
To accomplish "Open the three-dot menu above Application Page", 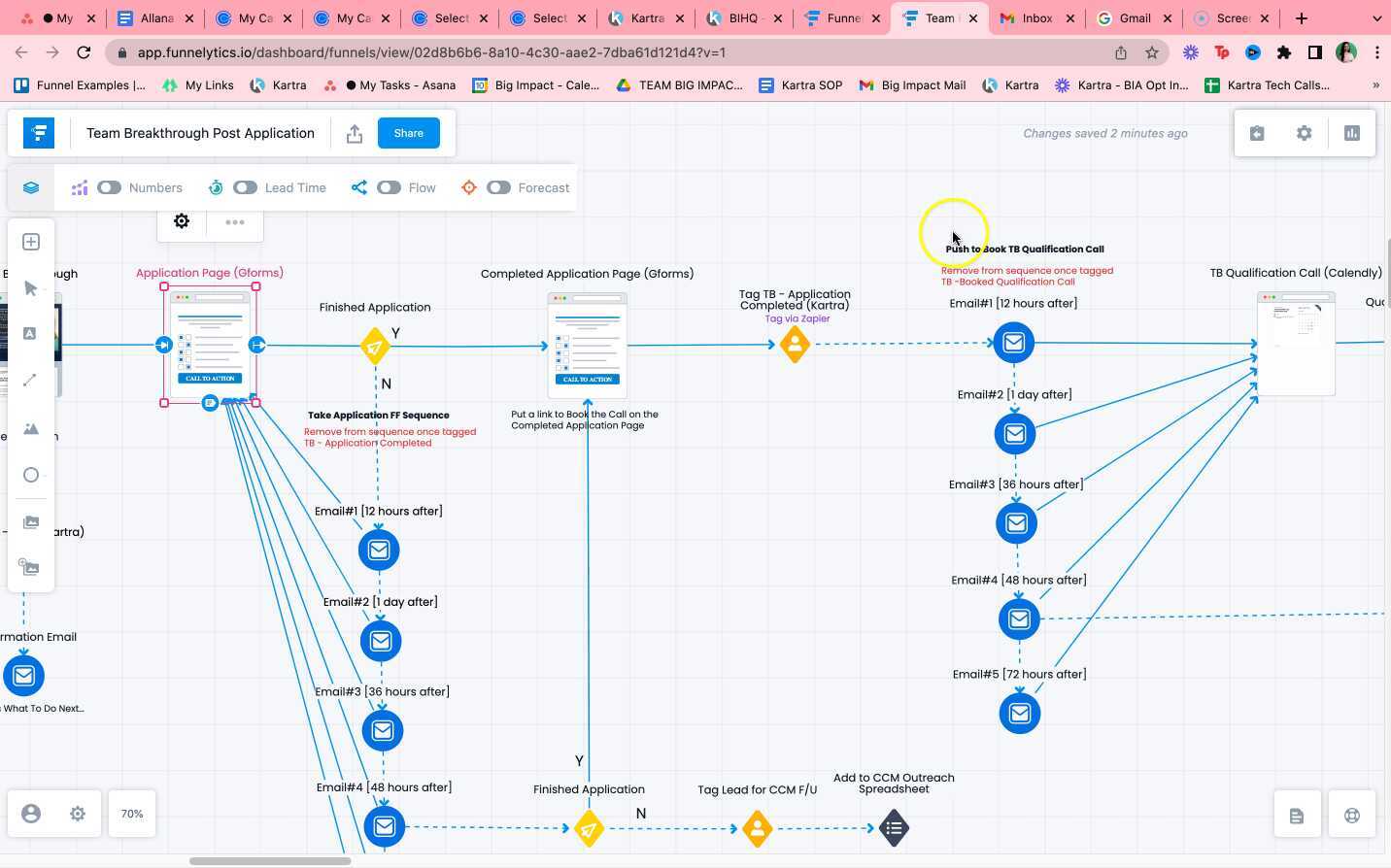I will pyautogui.click(x=234, y=221).
